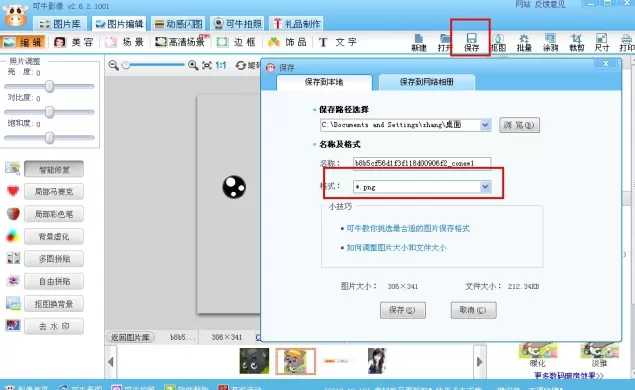
Task: Click the 局部马赛克 mosaic button
Action: [x=54, y=192]
